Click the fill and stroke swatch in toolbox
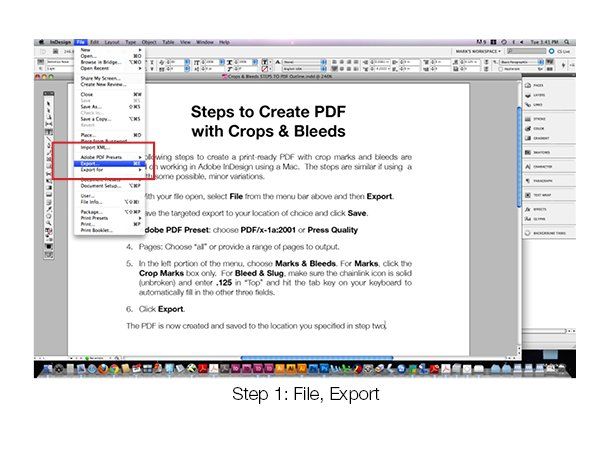612x468 pixels. pyautogui.click(x=49, y=231)
